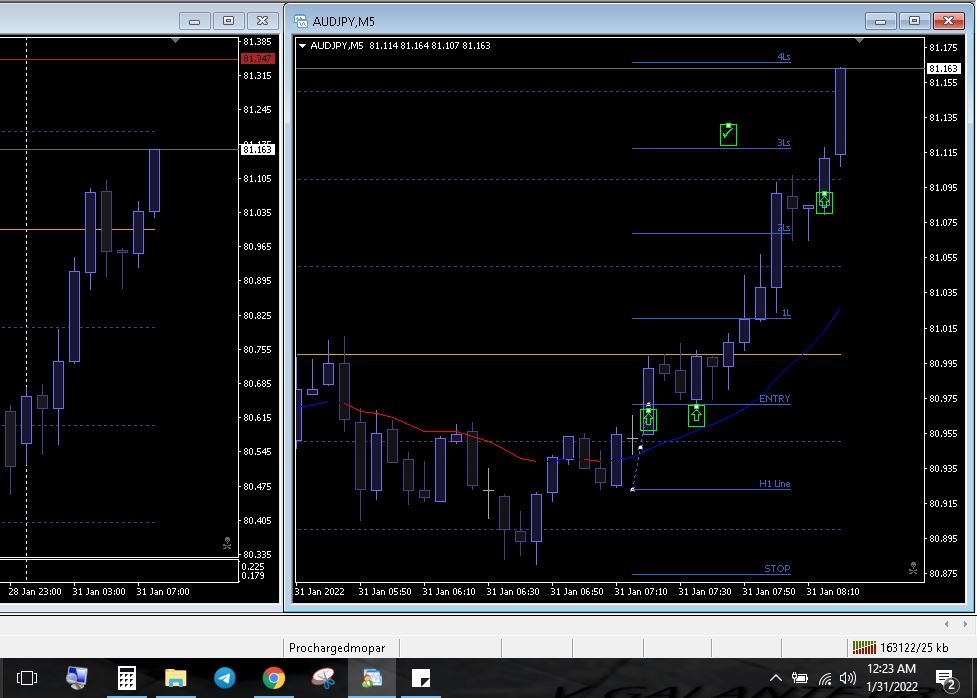977x698 pixels.
Task: Click the rightmost green up-arrow signal icon
Action: [824, 202]
